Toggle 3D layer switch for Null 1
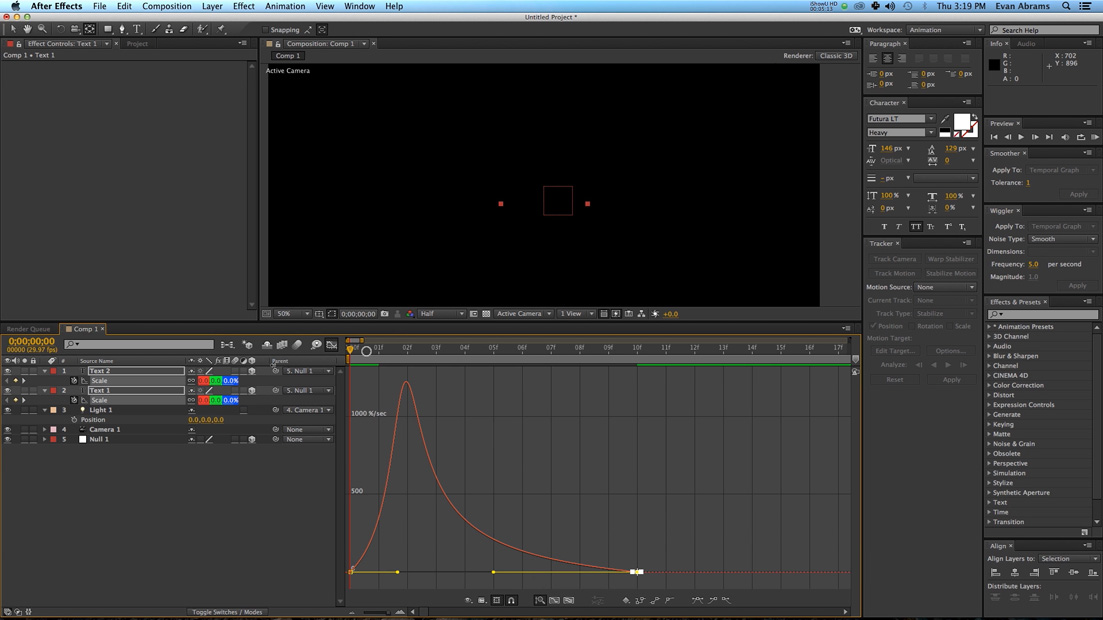The width and height of the screenshot is (1103, 620). pyautogui.click(x=252, y=439)
